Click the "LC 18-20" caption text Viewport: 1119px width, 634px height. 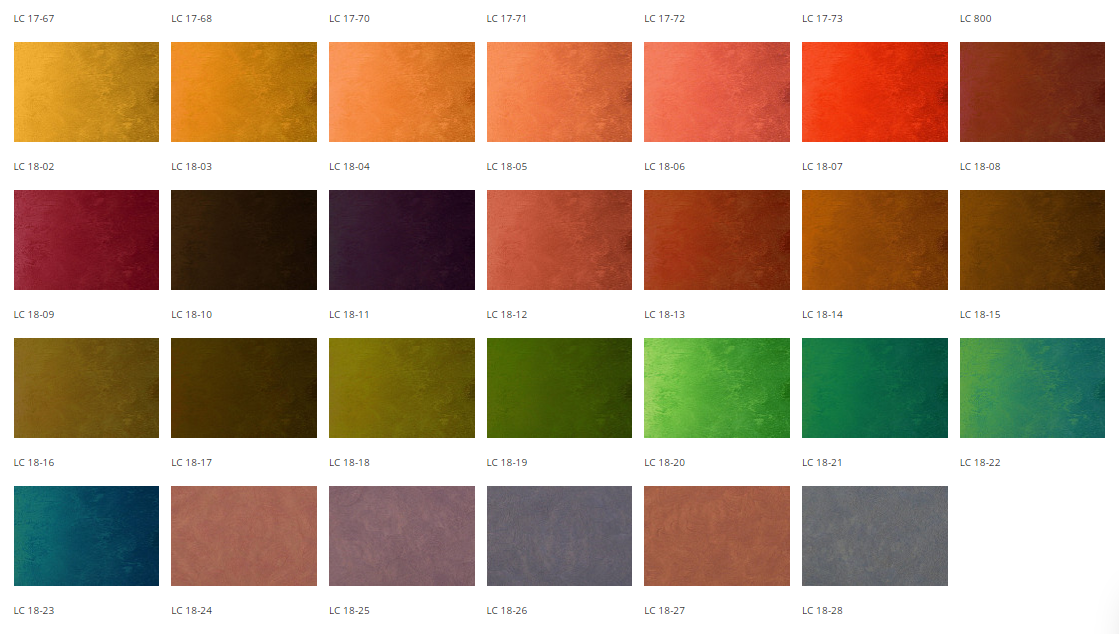(x=664, y=463)
